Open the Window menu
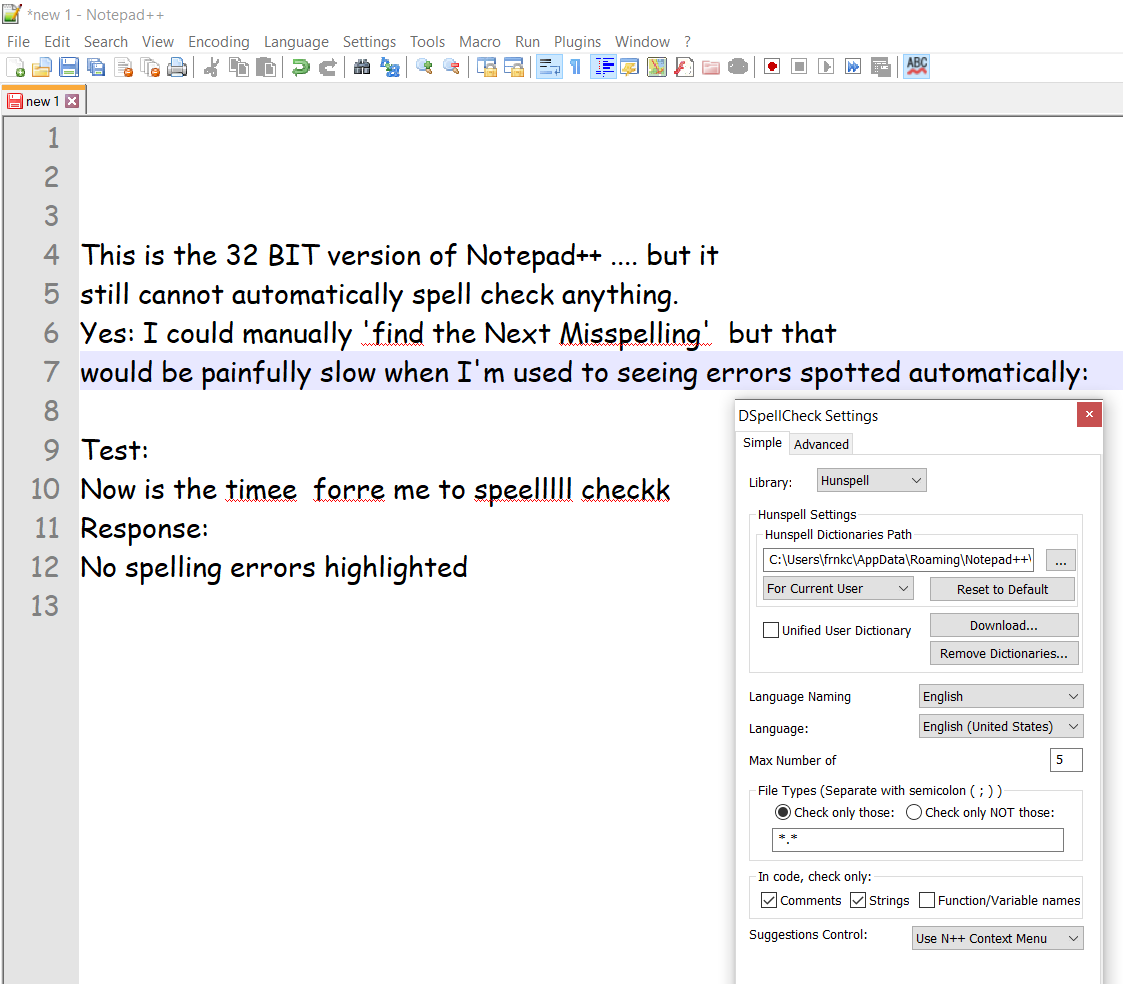 642,42
